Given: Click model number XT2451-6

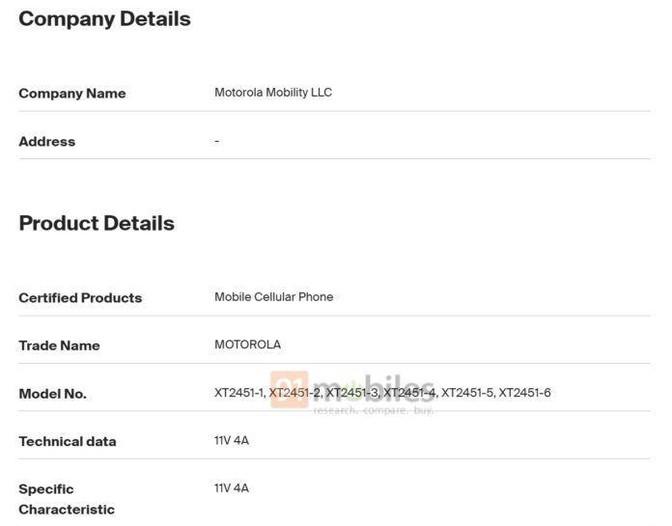Looking at the screenshot, I should click(525, 393).
